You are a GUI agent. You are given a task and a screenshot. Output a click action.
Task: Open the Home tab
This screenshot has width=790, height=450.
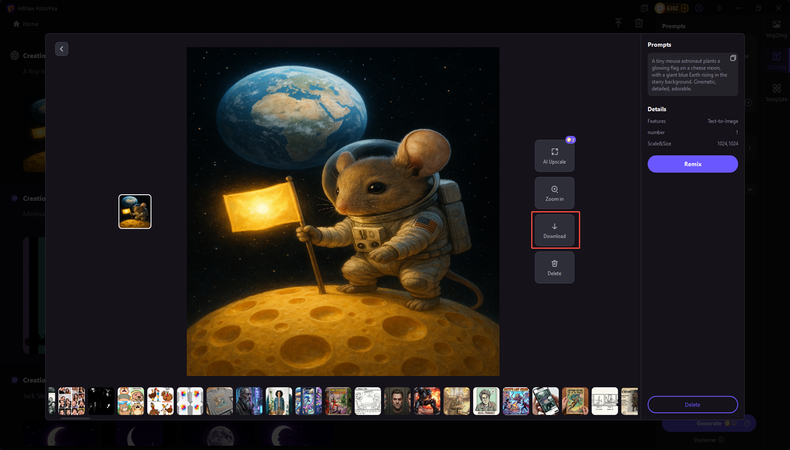coord(27,23)
